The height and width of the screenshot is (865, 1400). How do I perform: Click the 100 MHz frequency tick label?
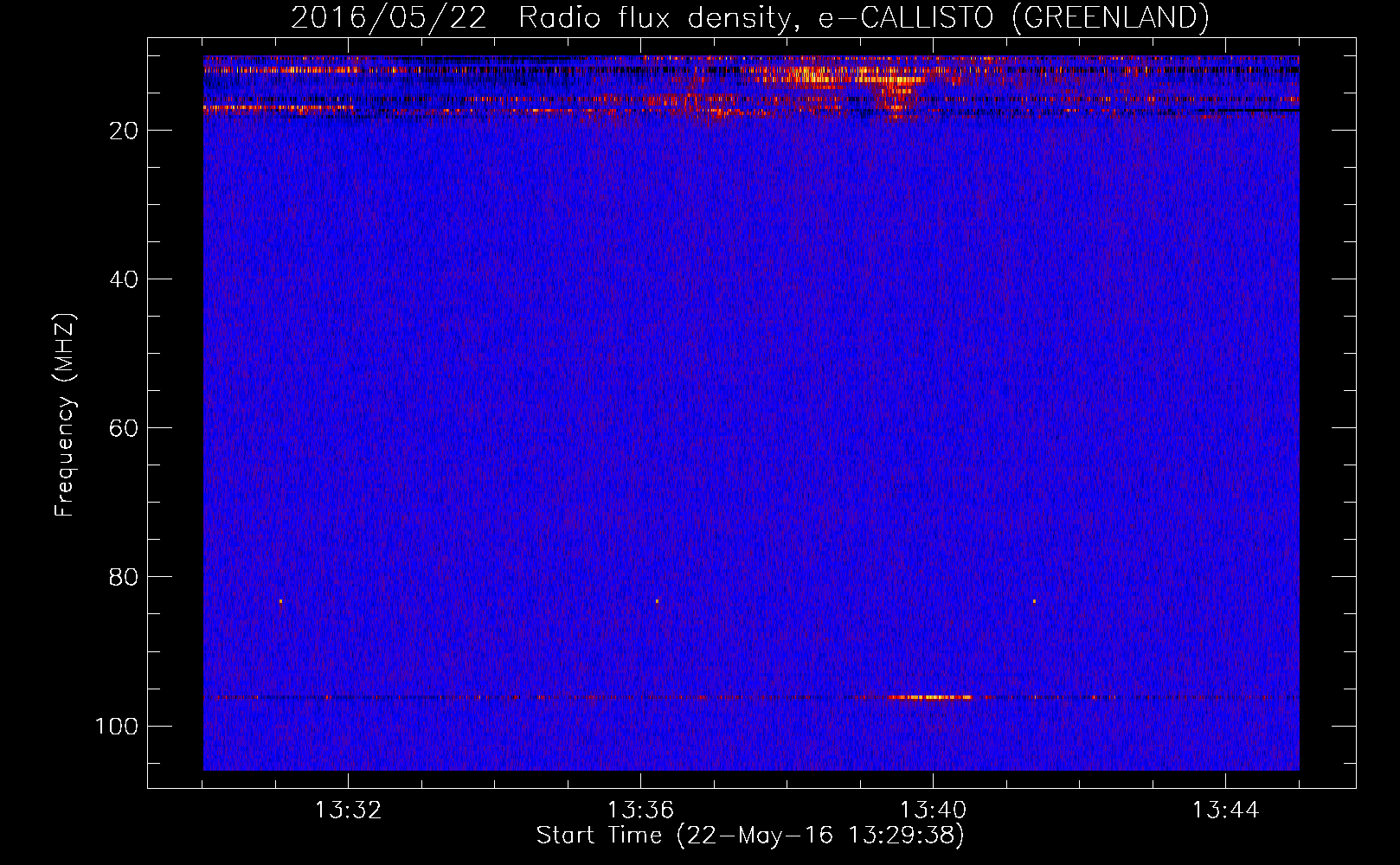click(x=117, y=726)
